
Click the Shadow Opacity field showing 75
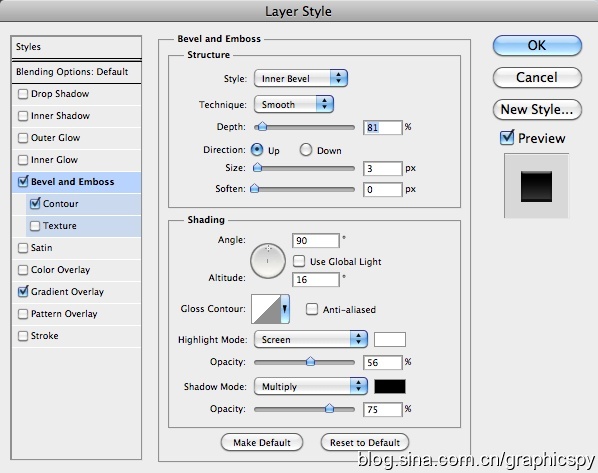(x=383, y=409)
